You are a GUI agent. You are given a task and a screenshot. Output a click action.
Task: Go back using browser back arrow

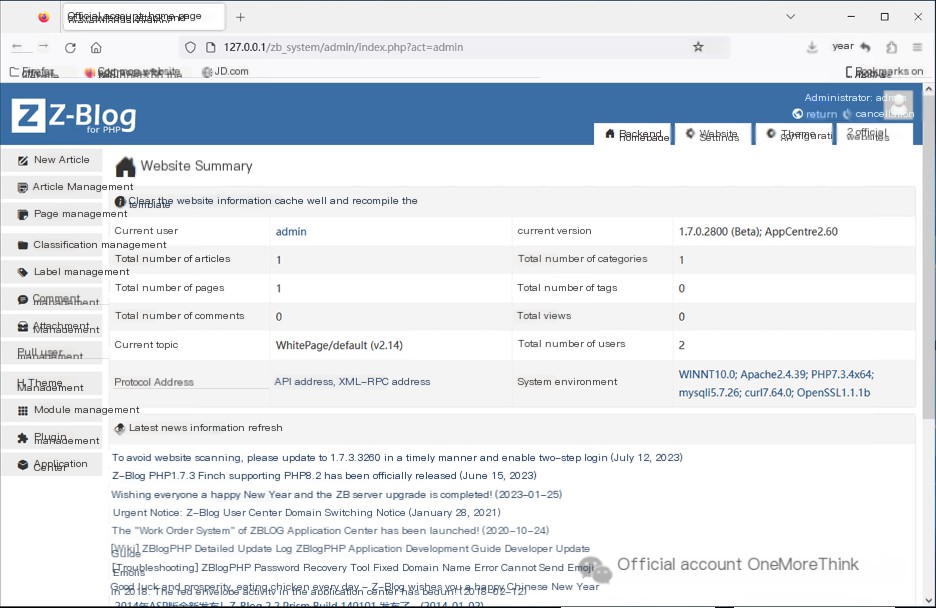tap(17, 47)
